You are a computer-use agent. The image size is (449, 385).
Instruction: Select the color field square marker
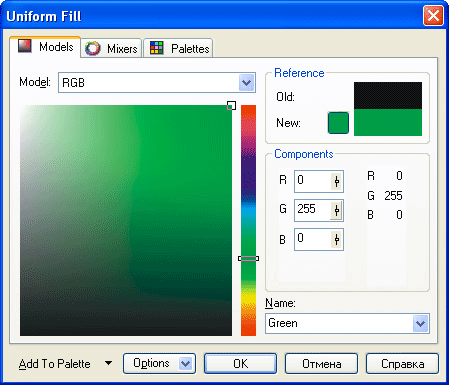click(231, 106)
